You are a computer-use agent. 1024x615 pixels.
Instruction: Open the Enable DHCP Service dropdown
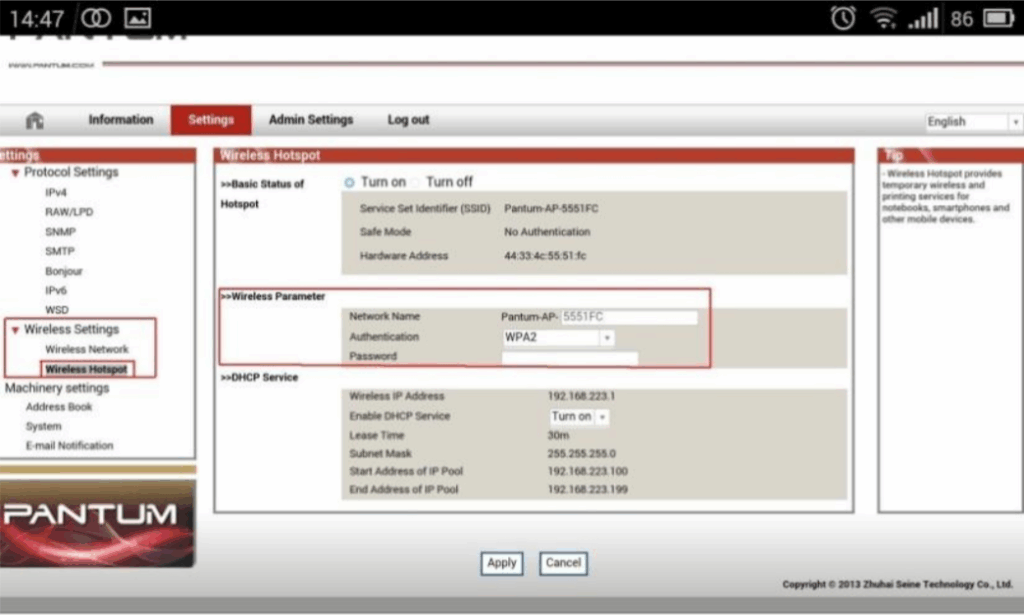point(580,416)
